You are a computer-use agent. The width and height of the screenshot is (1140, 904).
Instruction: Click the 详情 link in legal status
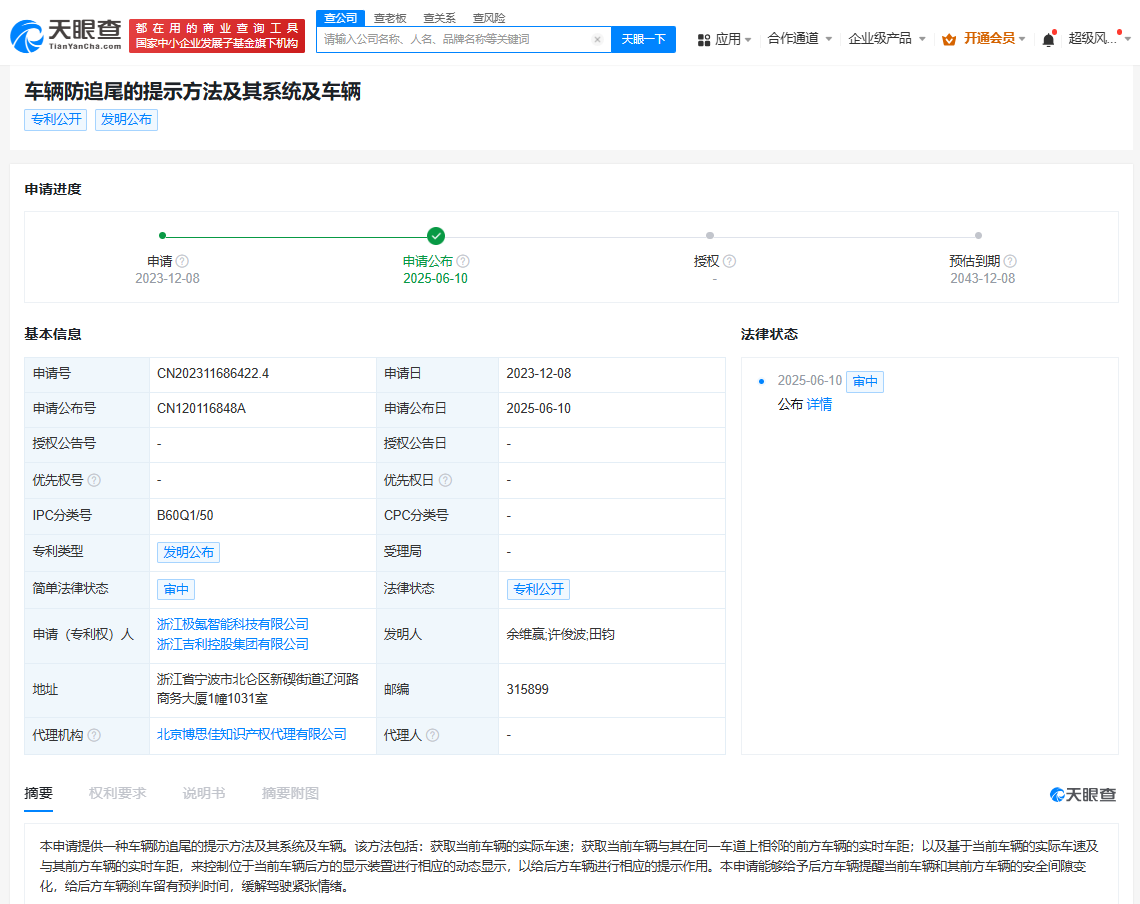[x=819, y=404]
